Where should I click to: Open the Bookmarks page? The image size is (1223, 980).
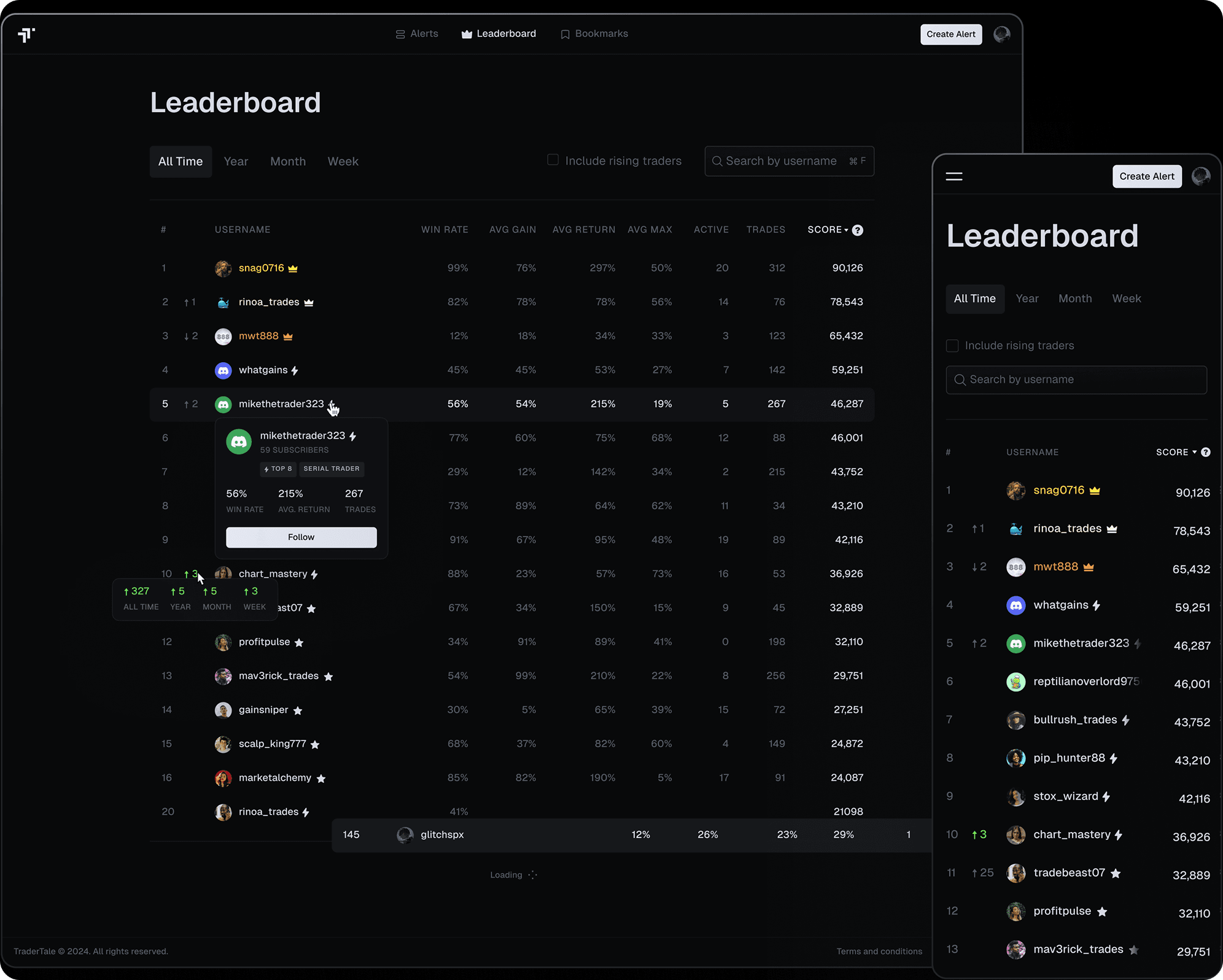click(x=594, y=34)
